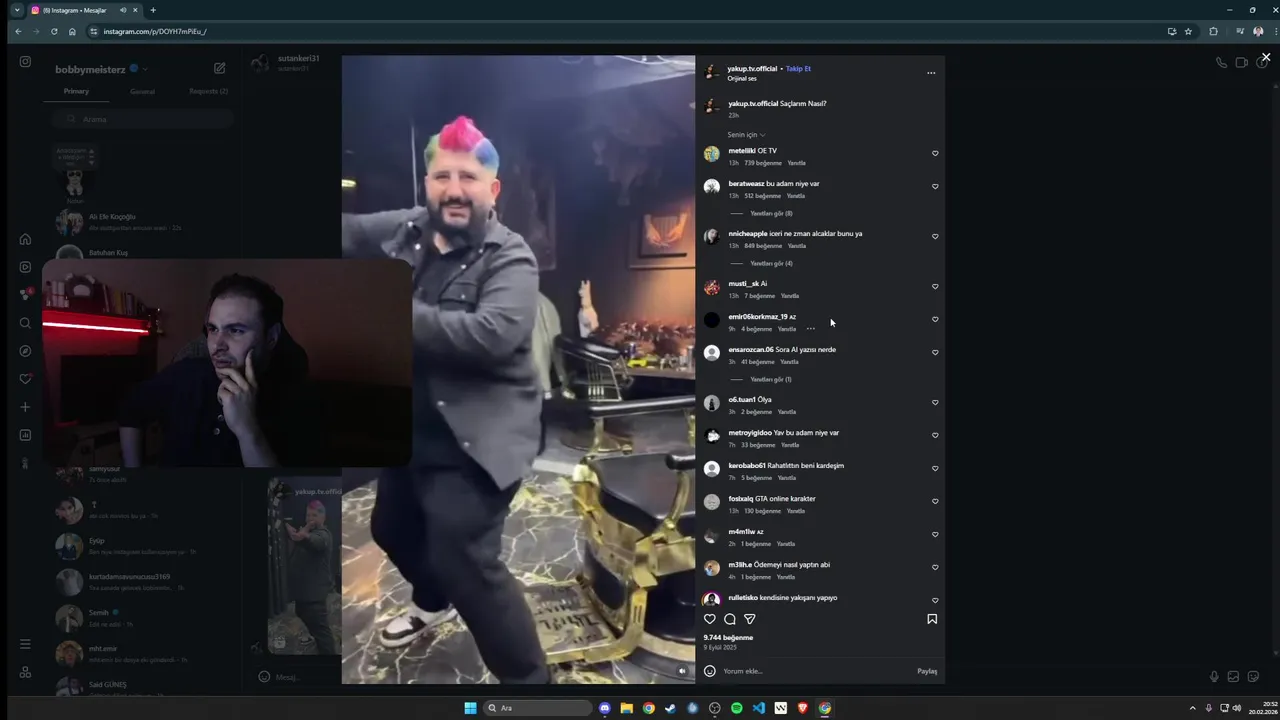Select the Instagram Mesajlar browser tab
Image resolution: width=1280 pixels, height=720 pixels.
[85, 10]
